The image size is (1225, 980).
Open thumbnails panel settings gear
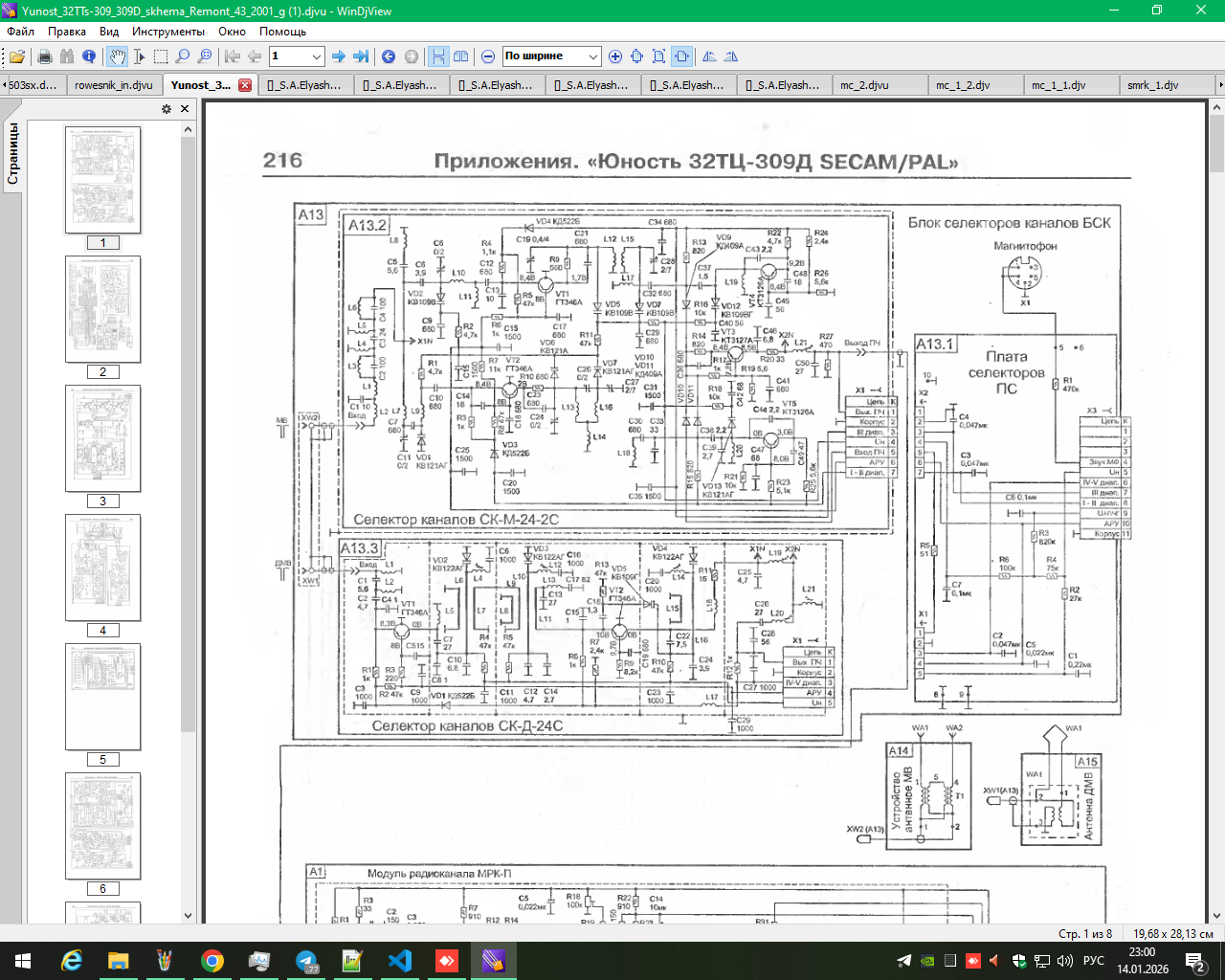167,109
